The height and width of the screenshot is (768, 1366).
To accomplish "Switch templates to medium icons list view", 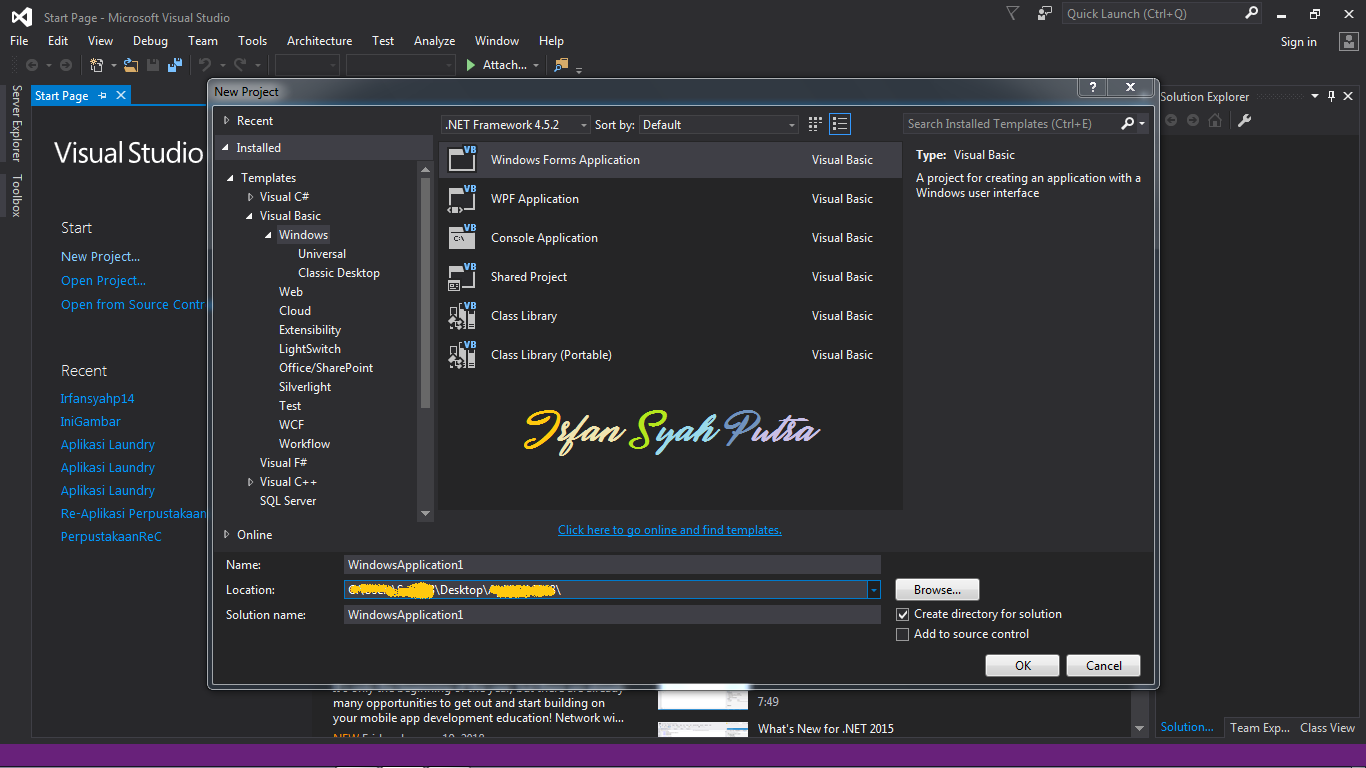I will pos(840,124).
